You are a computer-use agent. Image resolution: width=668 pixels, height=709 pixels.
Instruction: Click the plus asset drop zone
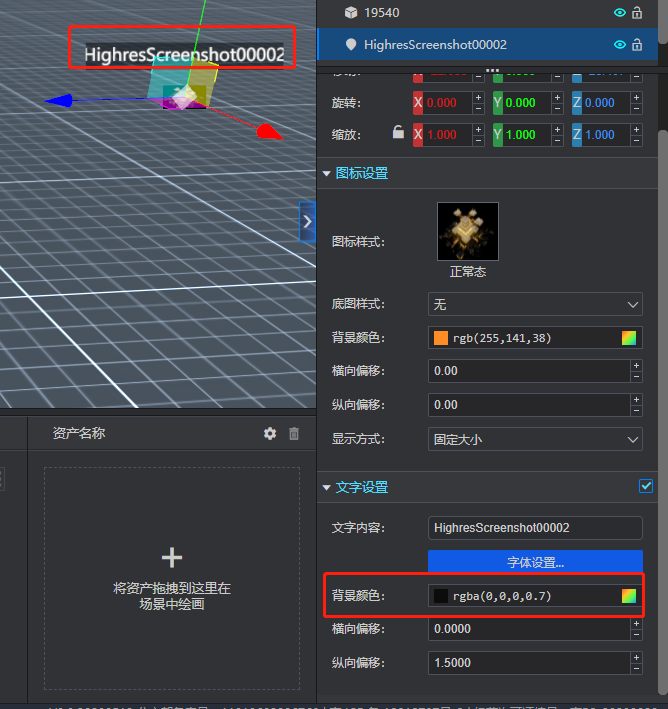tap(172, 579)
